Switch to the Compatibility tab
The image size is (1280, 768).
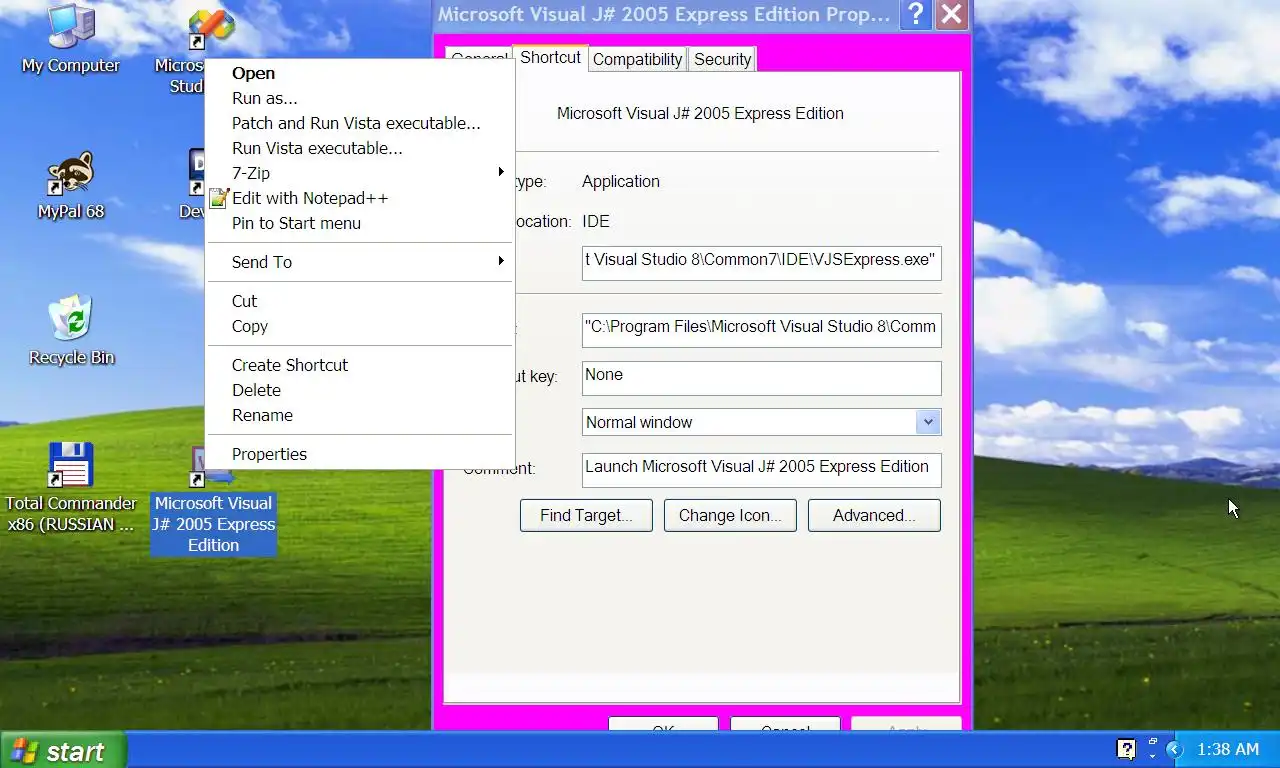click(637, 60)
